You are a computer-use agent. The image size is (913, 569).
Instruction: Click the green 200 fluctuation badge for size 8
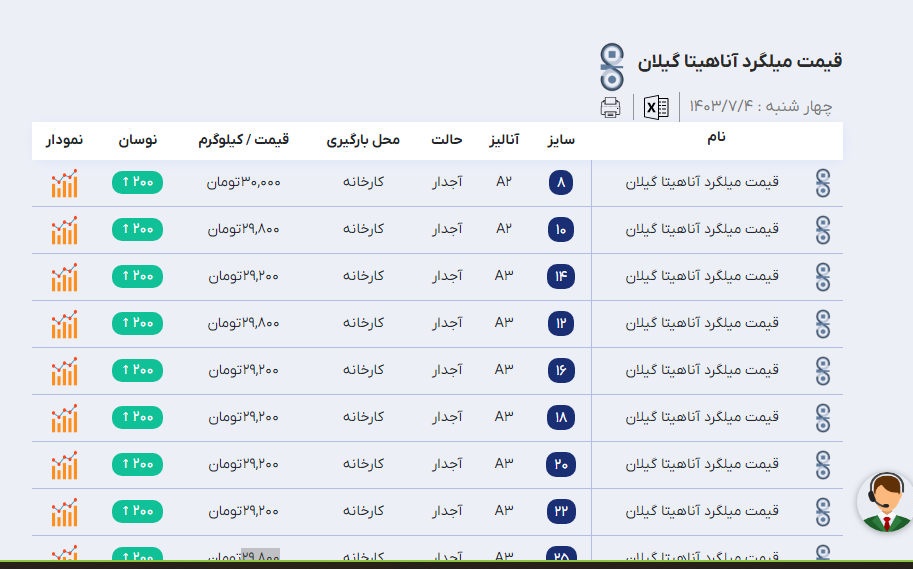coord(137,182)
